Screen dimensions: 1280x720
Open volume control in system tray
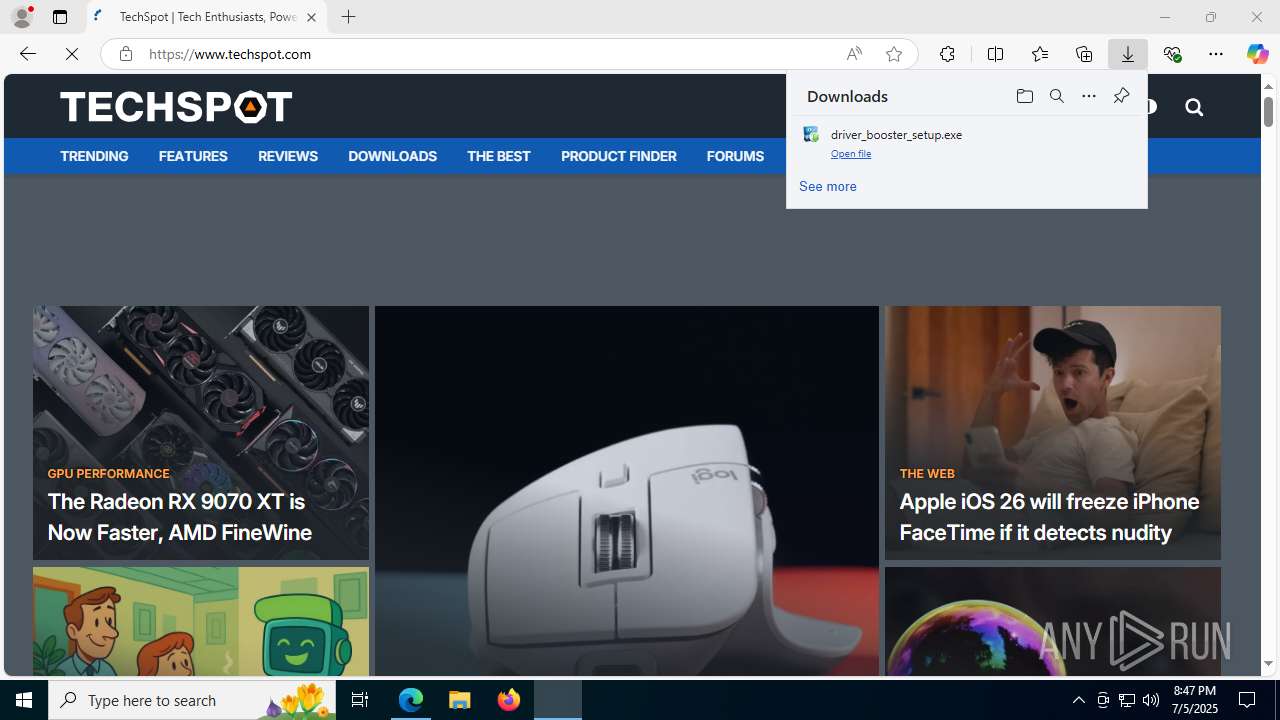pyautogui.click(x=1151, y=700)
